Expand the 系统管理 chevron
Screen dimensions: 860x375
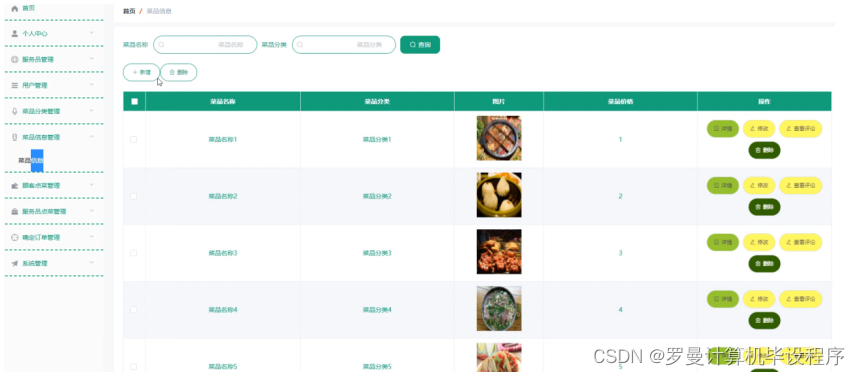tap(92, 263)
